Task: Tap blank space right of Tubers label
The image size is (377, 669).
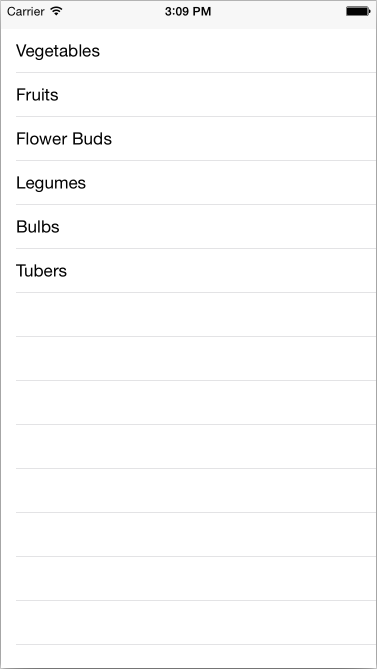Action: 222,271
